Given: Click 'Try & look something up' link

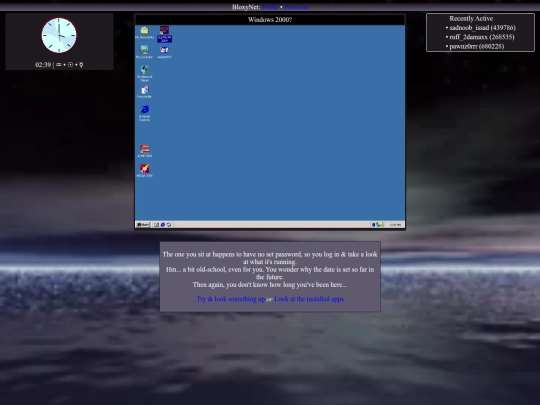Looking at the screenshot, I should 231,299.
